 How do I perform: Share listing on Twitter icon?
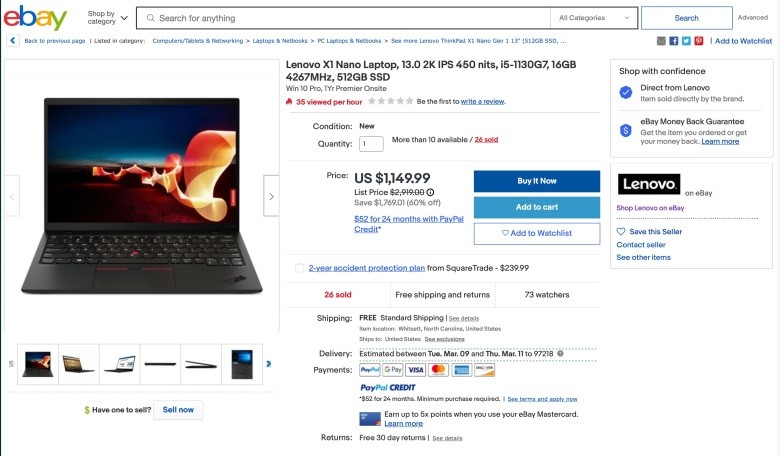coord(686,41)
